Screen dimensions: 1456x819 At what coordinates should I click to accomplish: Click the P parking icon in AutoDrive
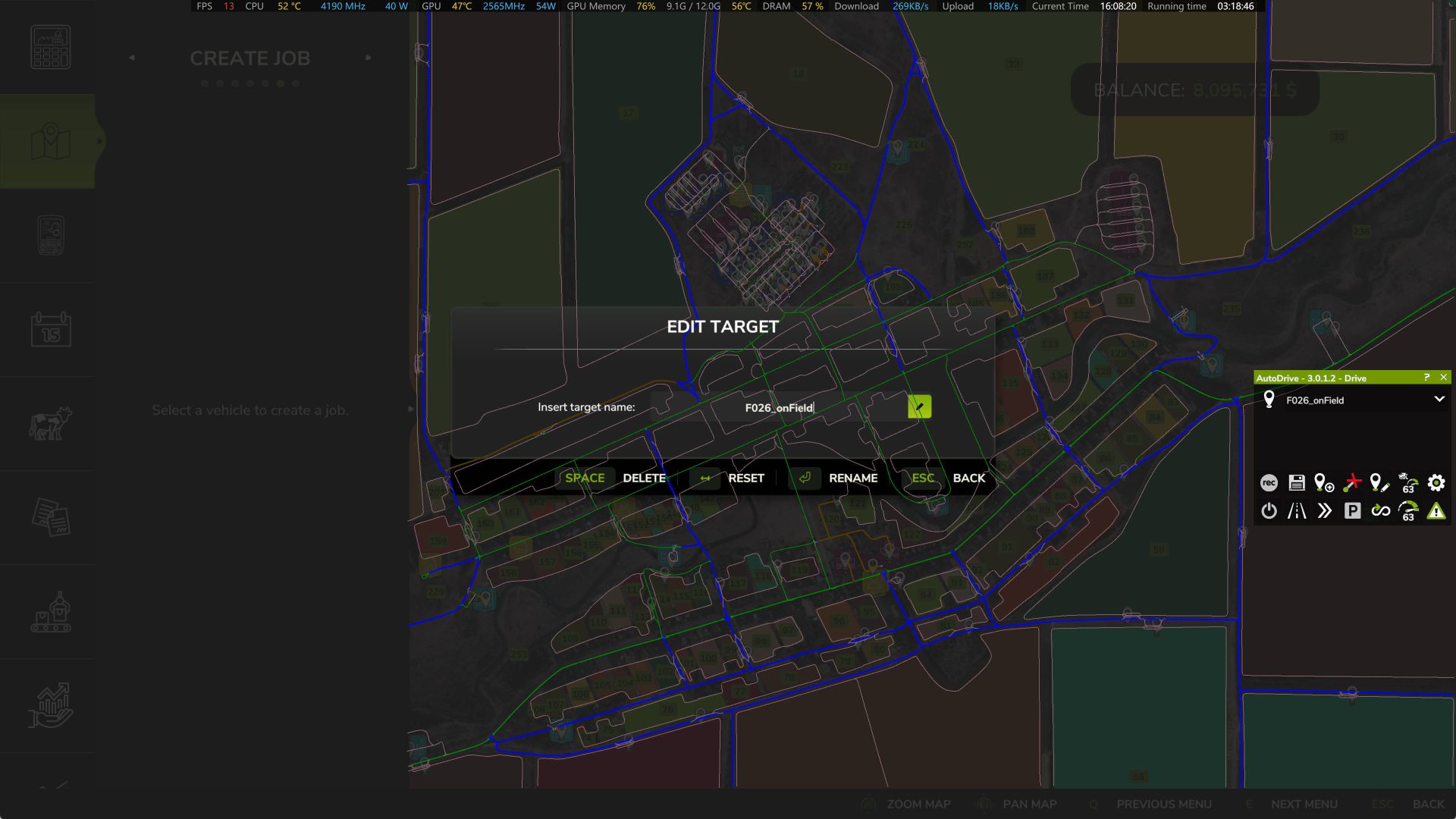pyautogui.click(x=1352, y=511)
